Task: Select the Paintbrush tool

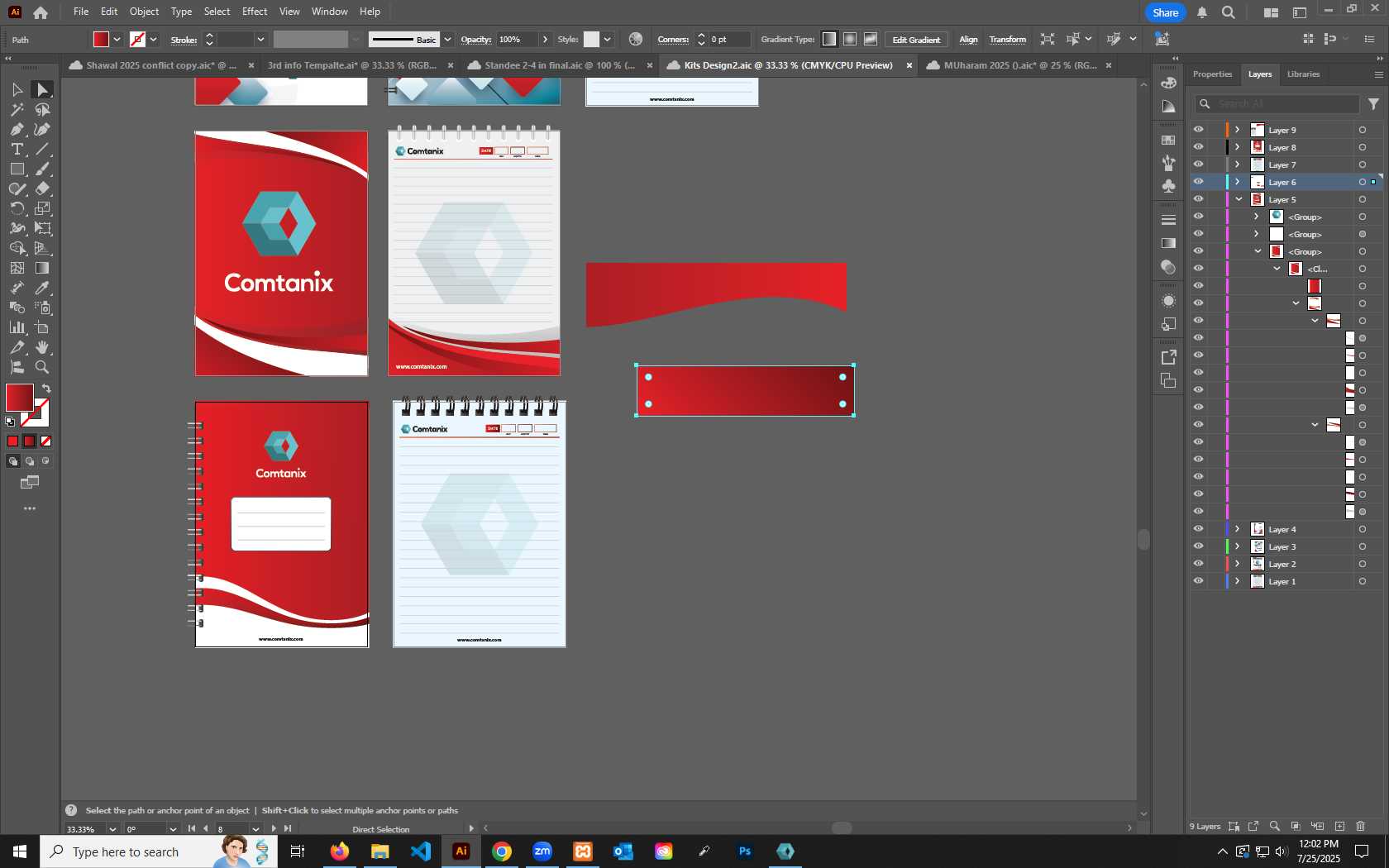Action: click(42, 169)
